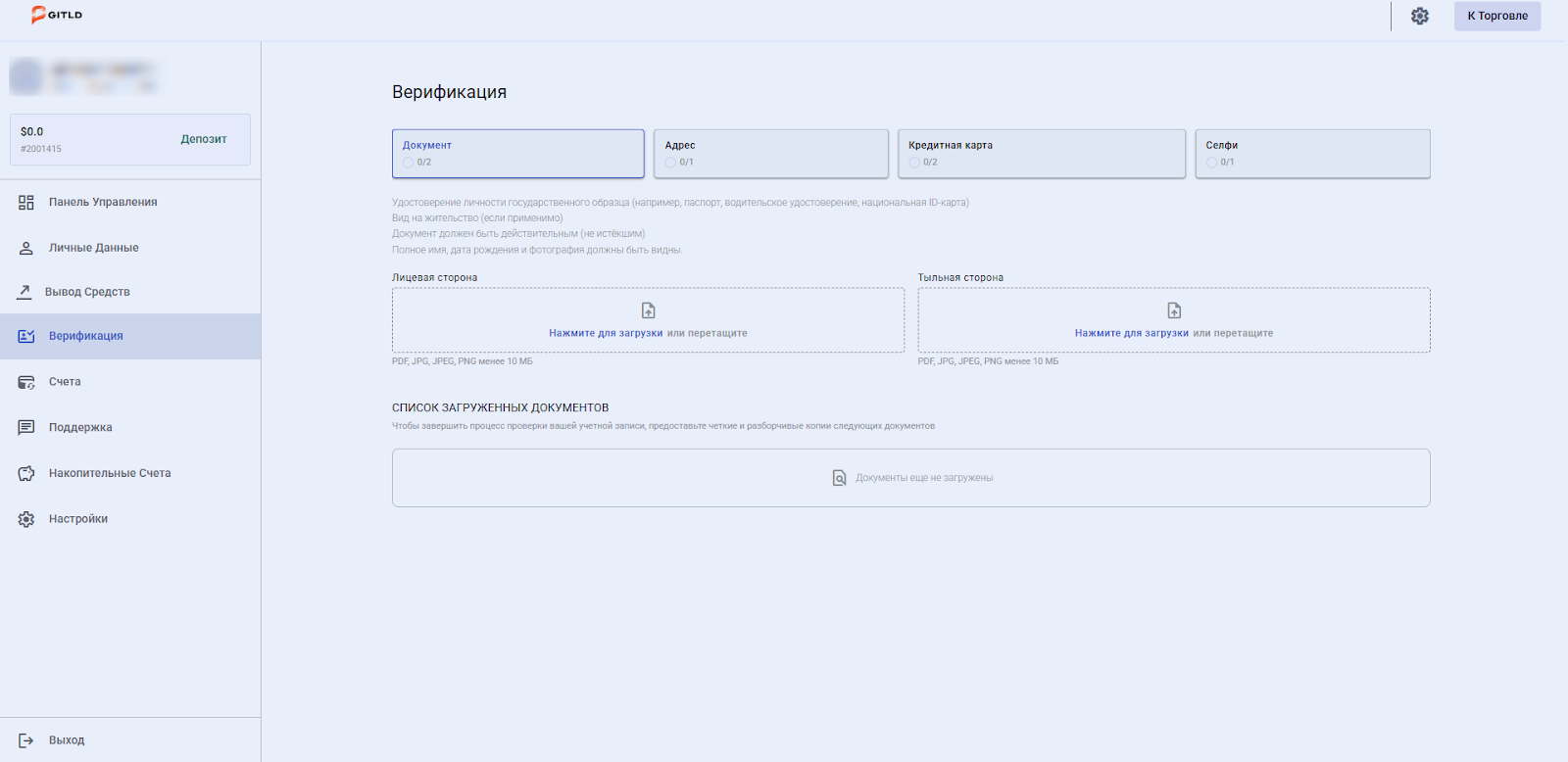Click upload icon in Лицевая сторона area
The image size is (1568, 762).
pos(648,310)
